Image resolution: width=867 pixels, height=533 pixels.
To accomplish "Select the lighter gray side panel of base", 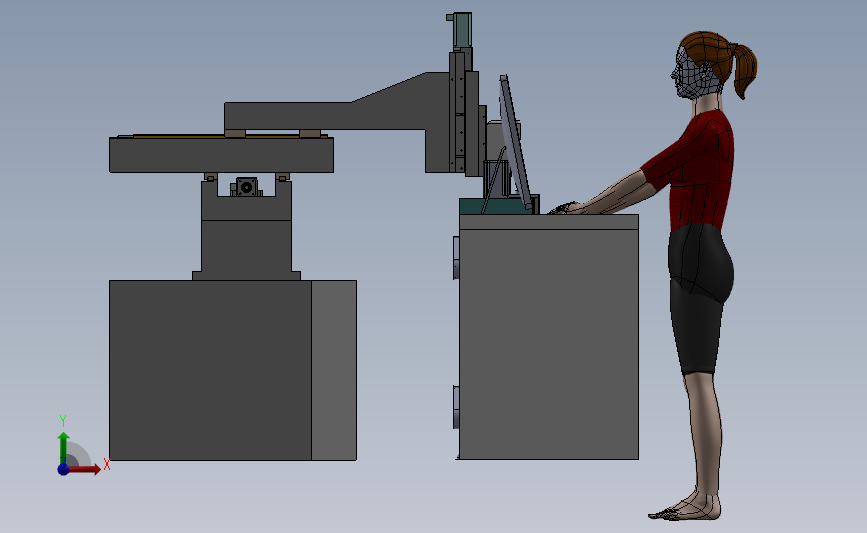I will pyautogui.click(x=334, y=370).
